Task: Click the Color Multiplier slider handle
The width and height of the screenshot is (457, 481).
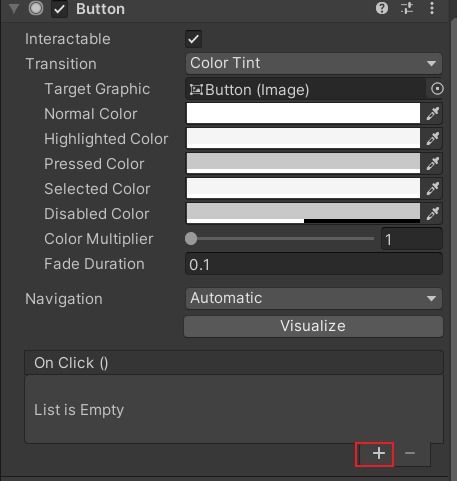Action: pyautogui.click(x=191, y=239)
